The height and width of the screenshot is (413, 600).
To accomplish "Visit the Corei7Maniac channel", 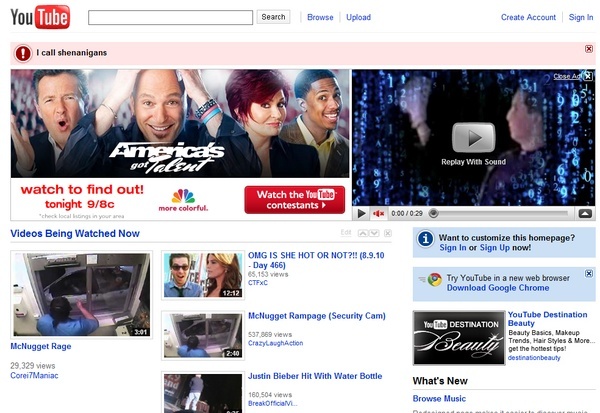I will point(34,375).
